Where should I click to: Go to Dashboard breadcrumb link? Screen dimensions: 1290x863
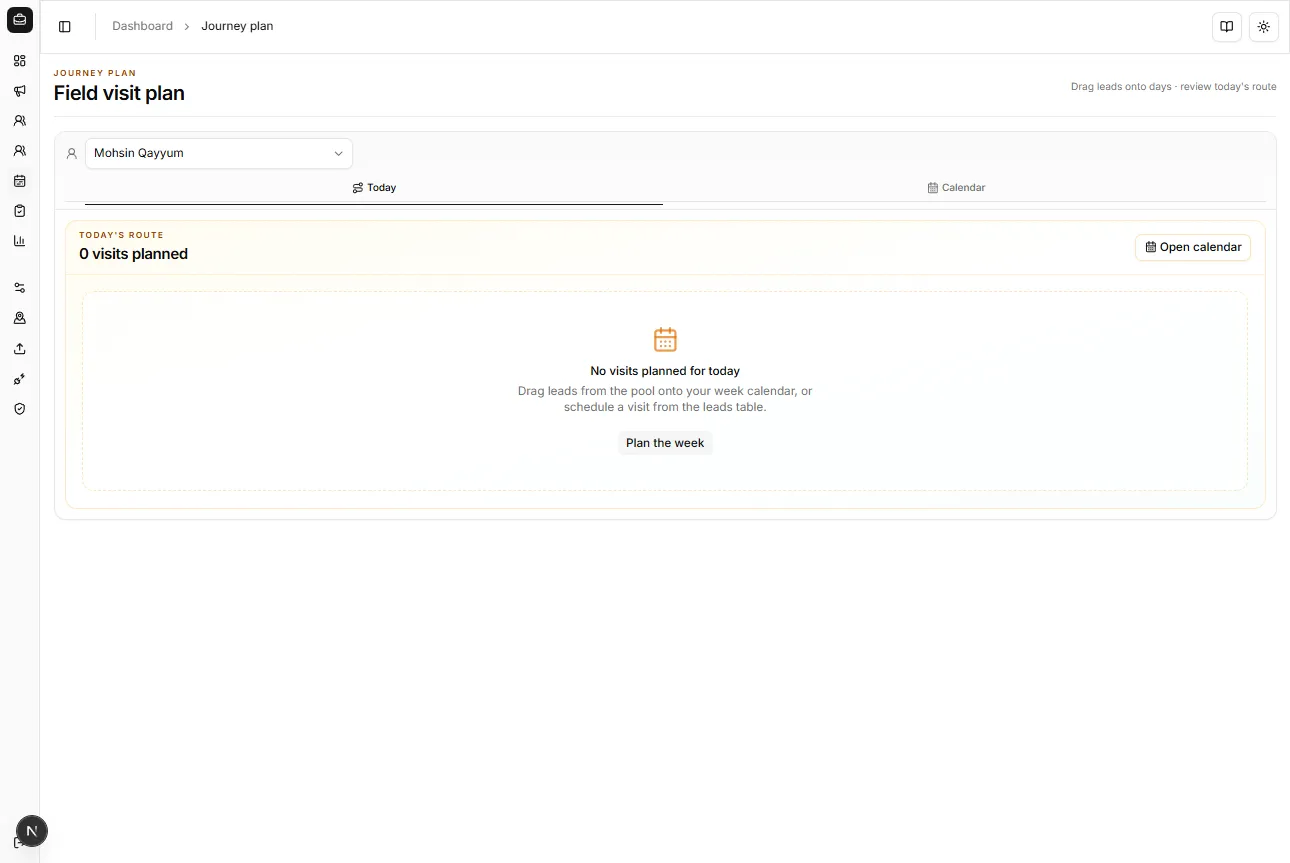tap(142, 26)
